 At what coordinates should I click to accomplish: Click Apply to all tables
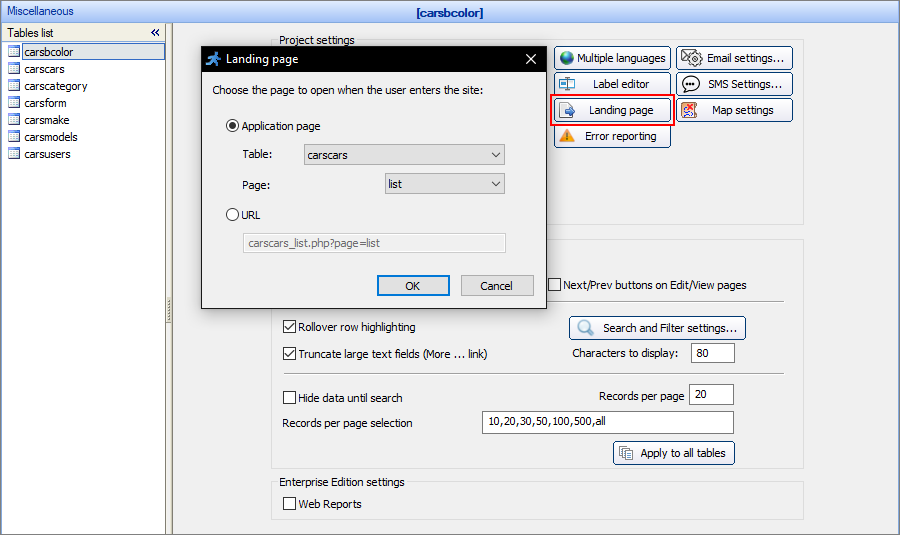pyautogui.click(x=674, y=453)
